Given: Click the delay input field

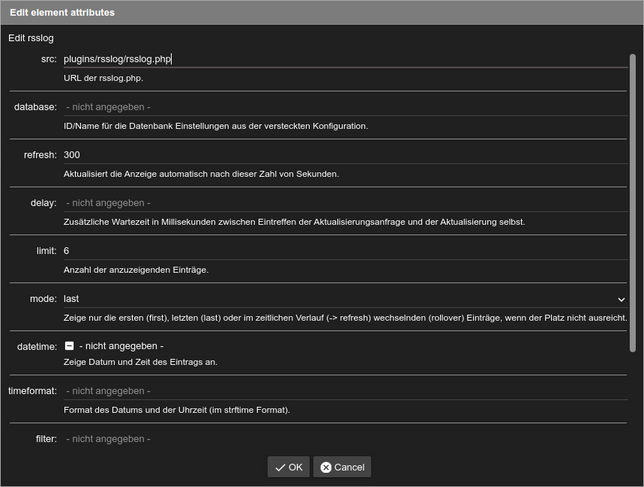Looking at the screenshot, I should pos(345,203).
